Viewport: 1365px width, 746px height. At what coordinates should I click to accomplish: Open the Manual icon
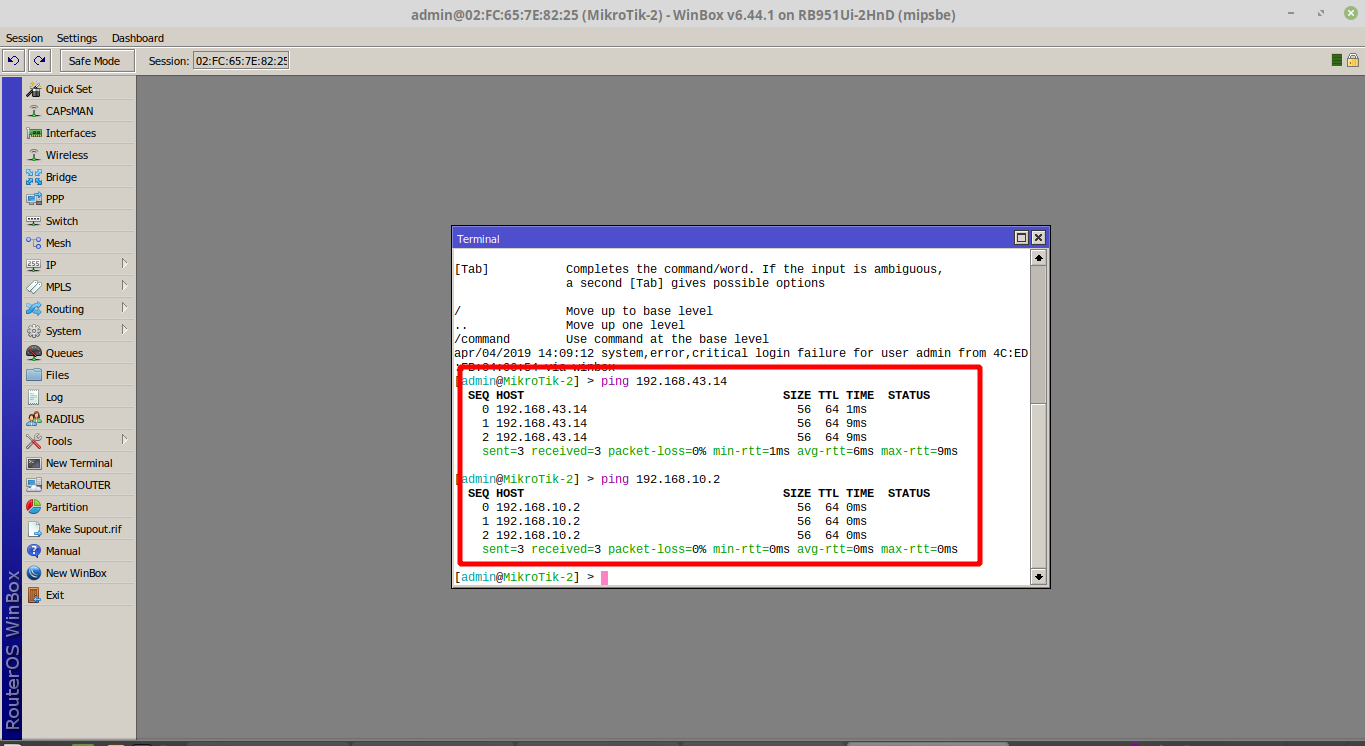(x=34, y=551)
